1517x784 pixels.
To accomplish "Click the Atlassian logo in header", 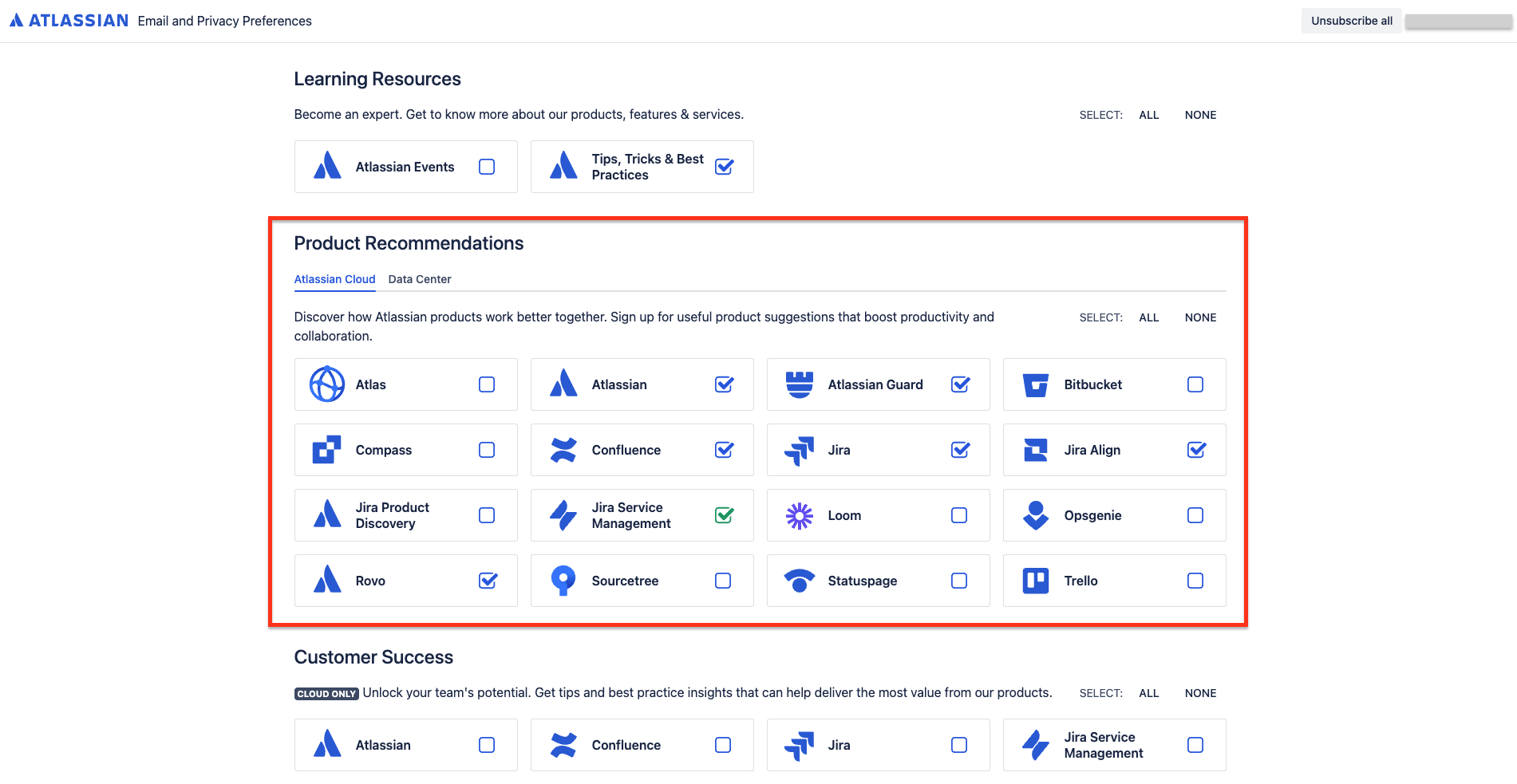I will (x=69, y=21).
